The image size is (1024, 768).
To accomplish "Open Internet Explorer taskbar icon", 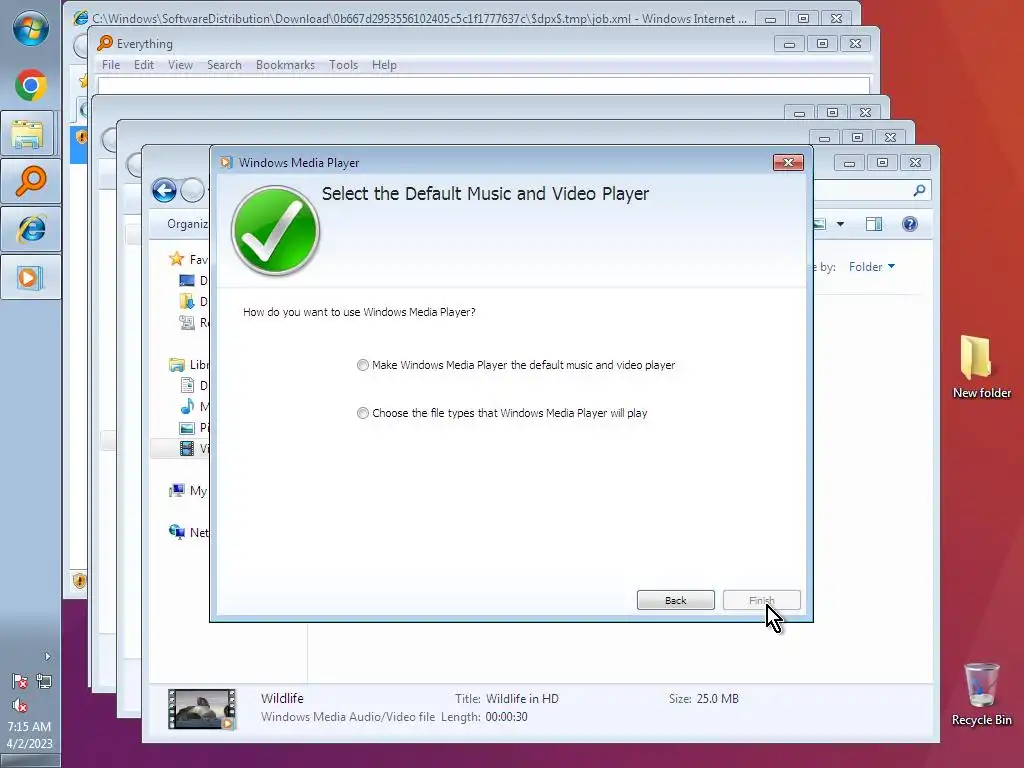I will pyautogui.click(x=31, y=229).
